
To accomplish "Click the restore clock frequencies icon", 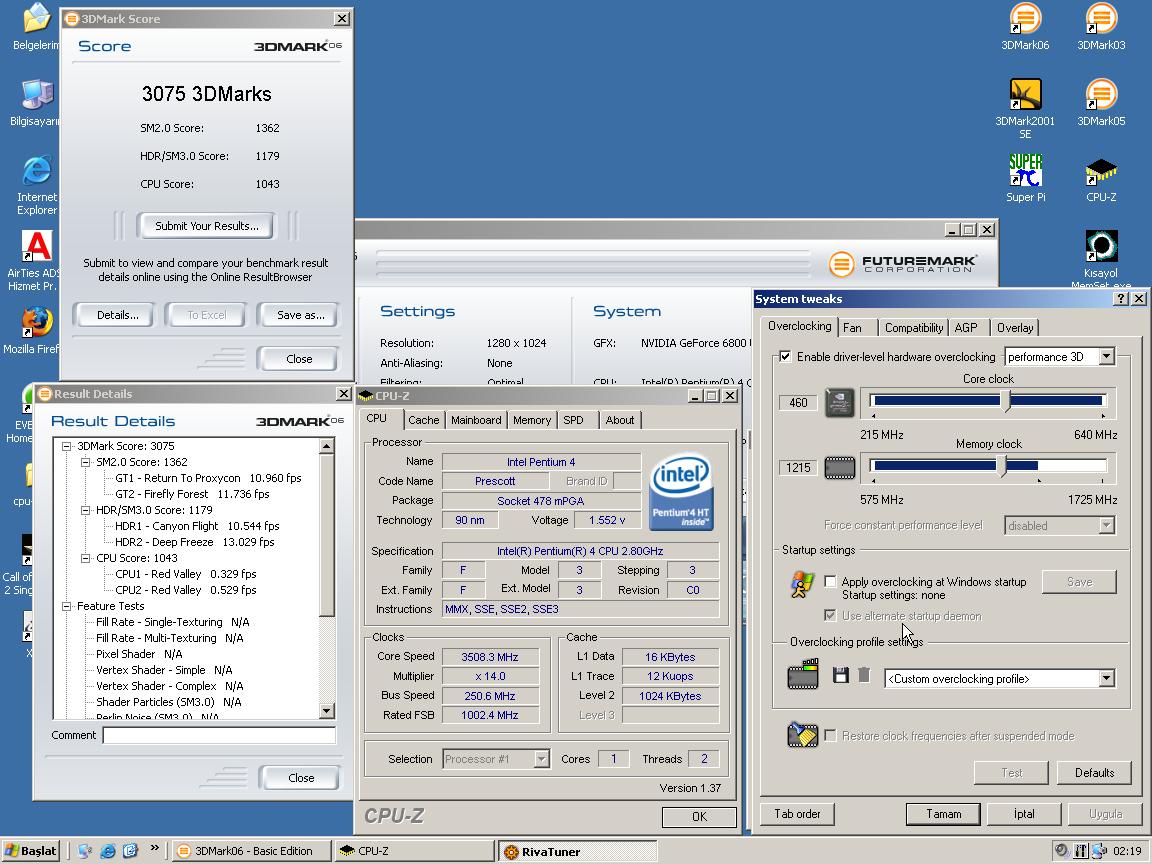I will [x=802, y=734].
